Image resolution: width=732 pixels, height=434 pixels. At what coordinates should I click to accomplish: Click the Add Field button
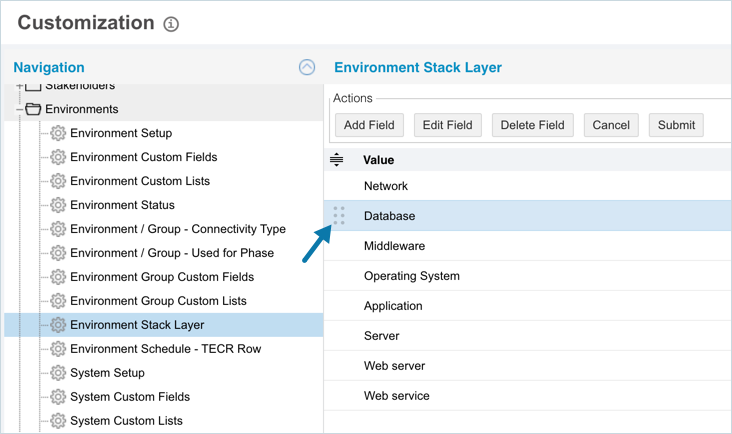(x=369, y=125)
